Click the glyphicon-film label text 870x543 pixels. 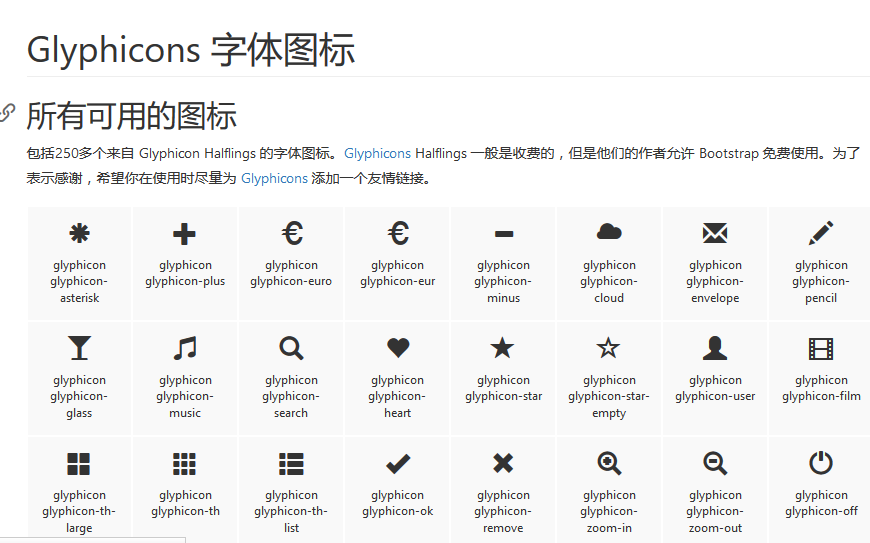pyautogui.click(x=821, y=388)
